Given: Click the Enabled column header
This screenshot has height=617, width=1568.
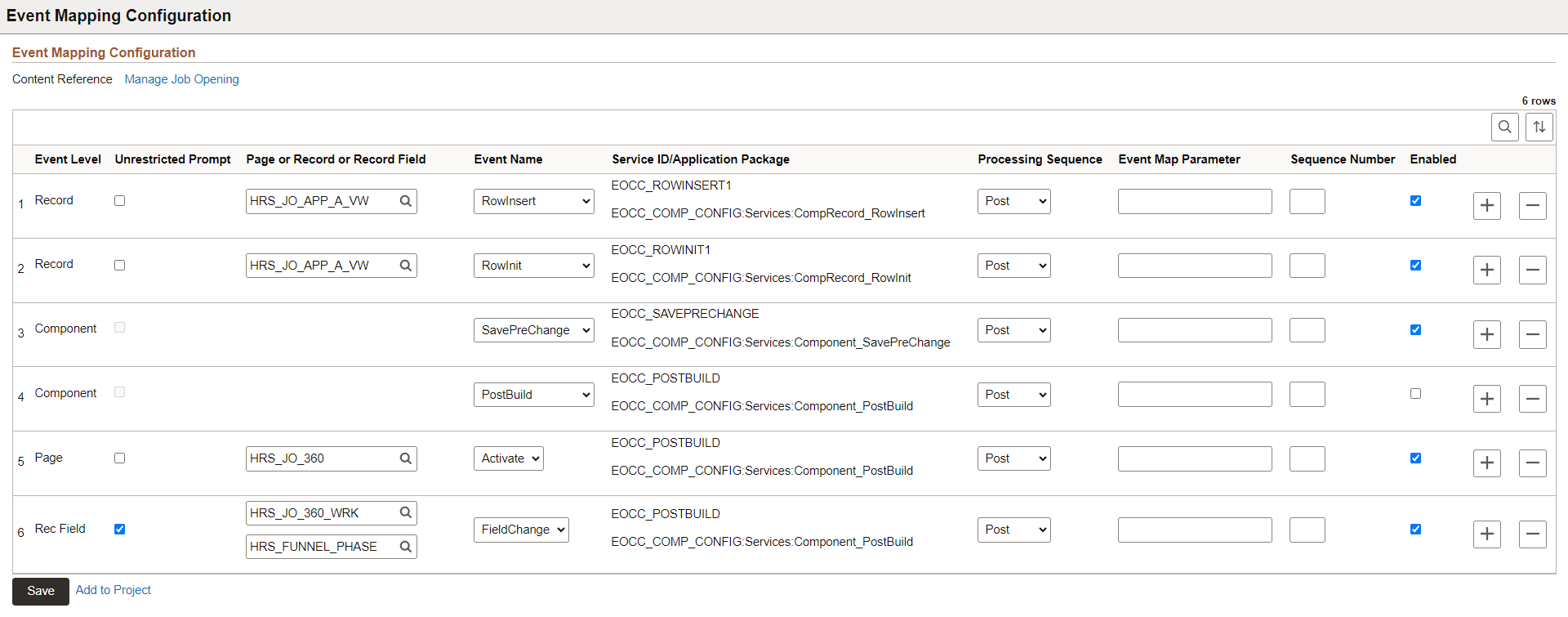Looking at the screenshot, I should pos(1432,159).
